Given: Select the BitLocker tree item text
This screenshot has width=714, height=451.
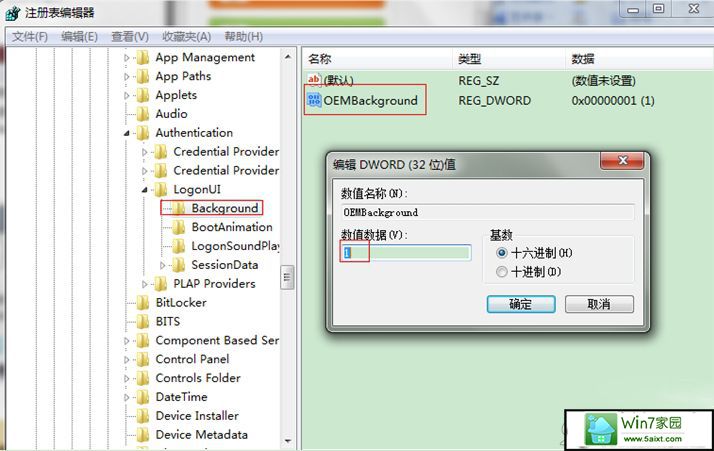Looking at the screenshot, I should click(181, 302).
